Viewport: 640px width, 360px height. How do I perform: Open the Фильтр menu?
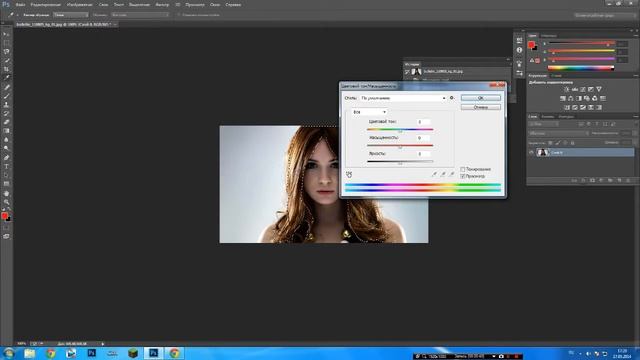(x=162, y=4)
